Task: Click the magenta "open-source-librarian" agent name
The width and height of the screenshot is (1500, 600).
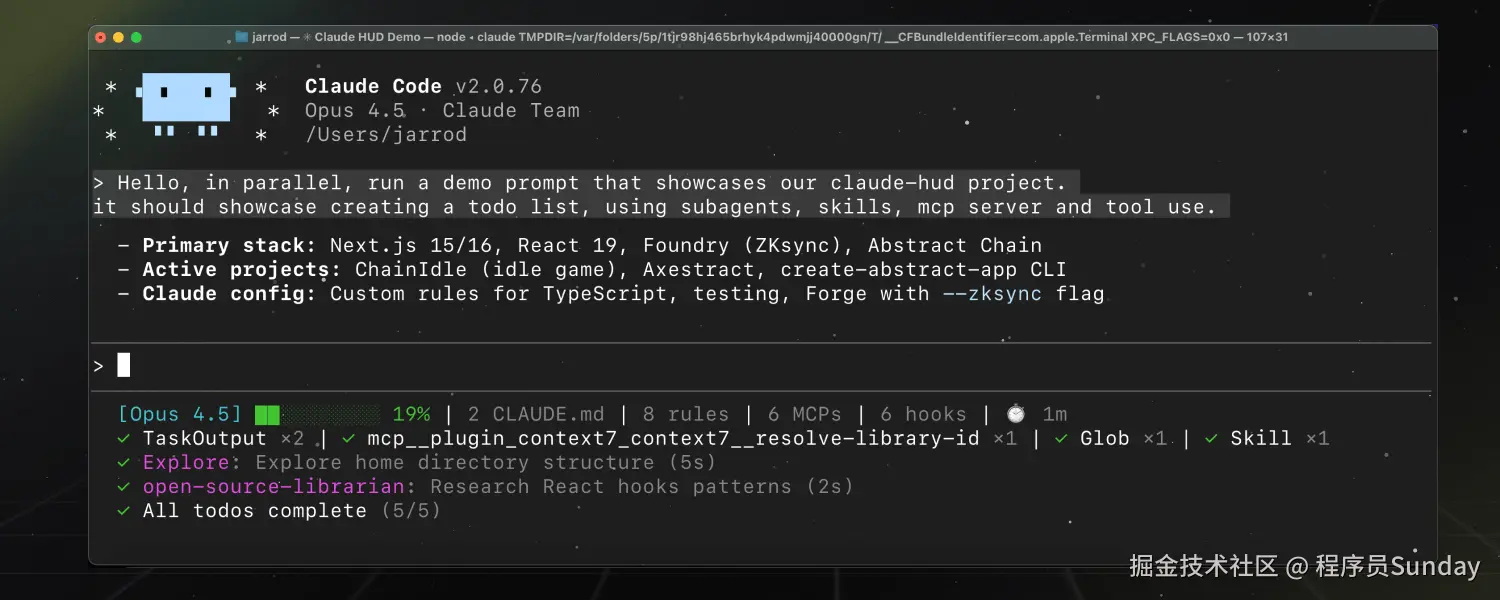Action: coord(273,486)
